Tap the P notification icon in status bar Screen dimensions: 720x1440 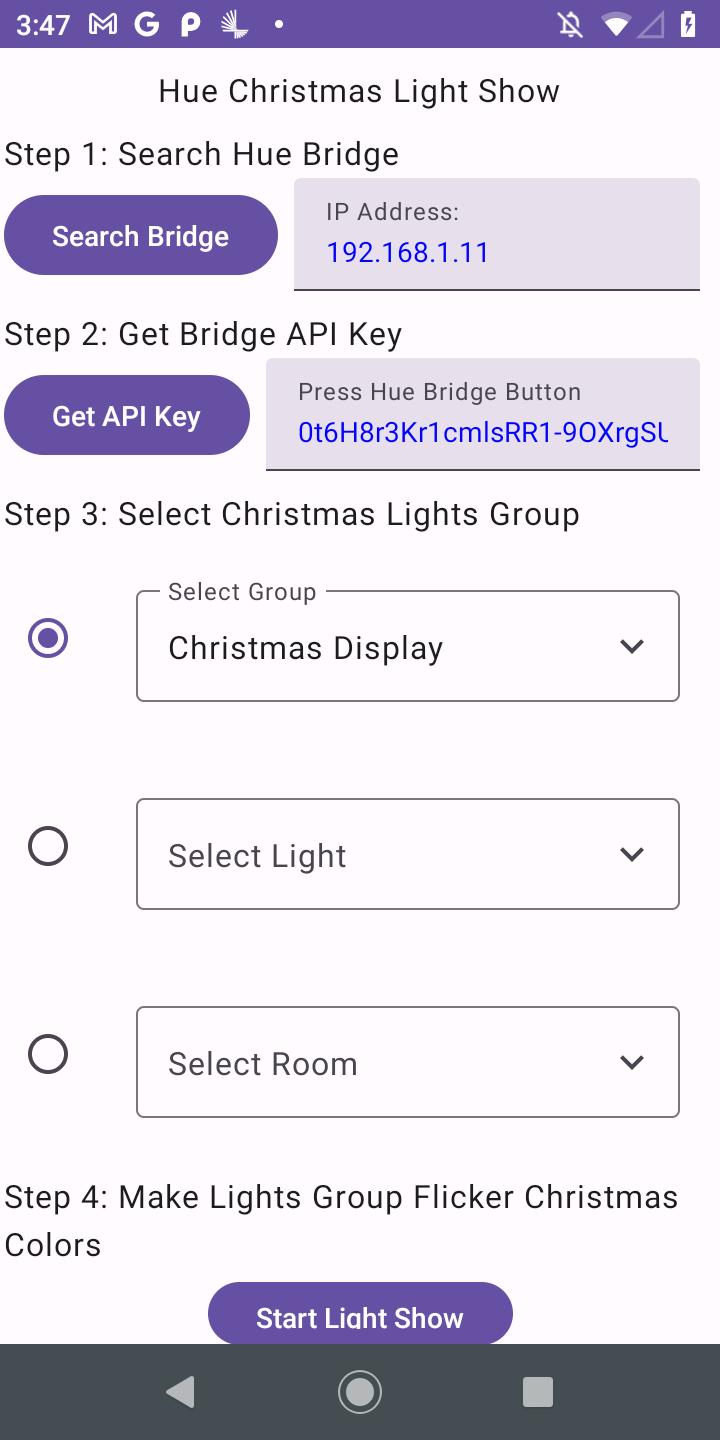pyautogui.click(x=190, y=24)
